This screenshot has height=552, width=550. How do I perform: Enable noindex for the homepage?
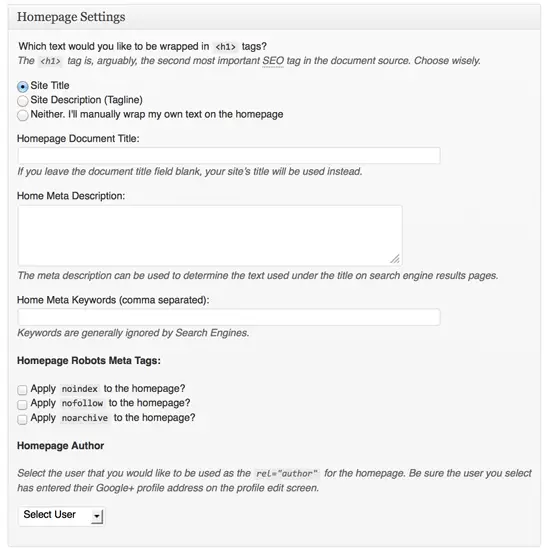point(22,390)
